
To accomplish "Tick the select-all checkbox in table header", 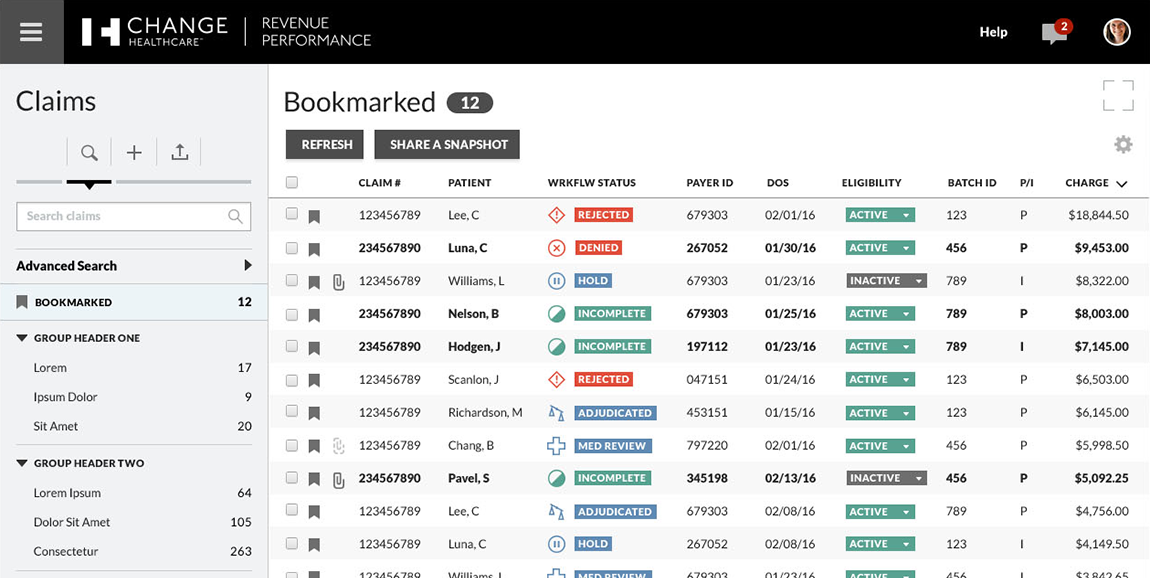I will [x=292, y=183].
